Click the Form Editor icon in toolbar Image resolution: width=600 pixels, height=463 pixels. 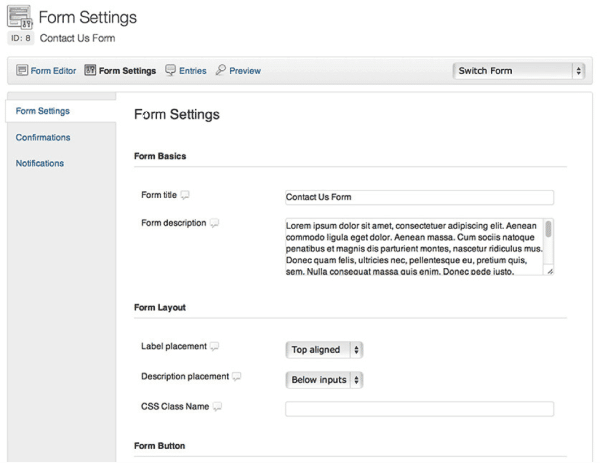point(22,71)
